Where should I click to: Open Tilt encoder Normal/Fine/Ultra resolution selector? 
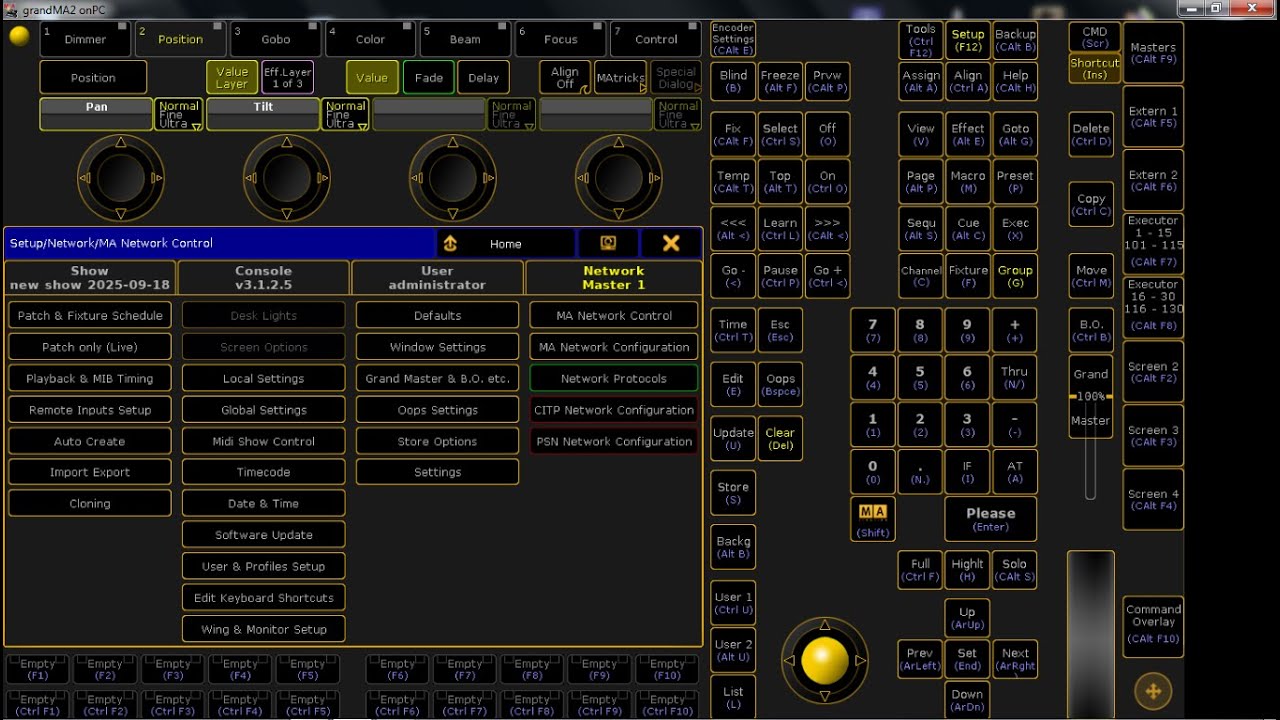click(346, 115)
